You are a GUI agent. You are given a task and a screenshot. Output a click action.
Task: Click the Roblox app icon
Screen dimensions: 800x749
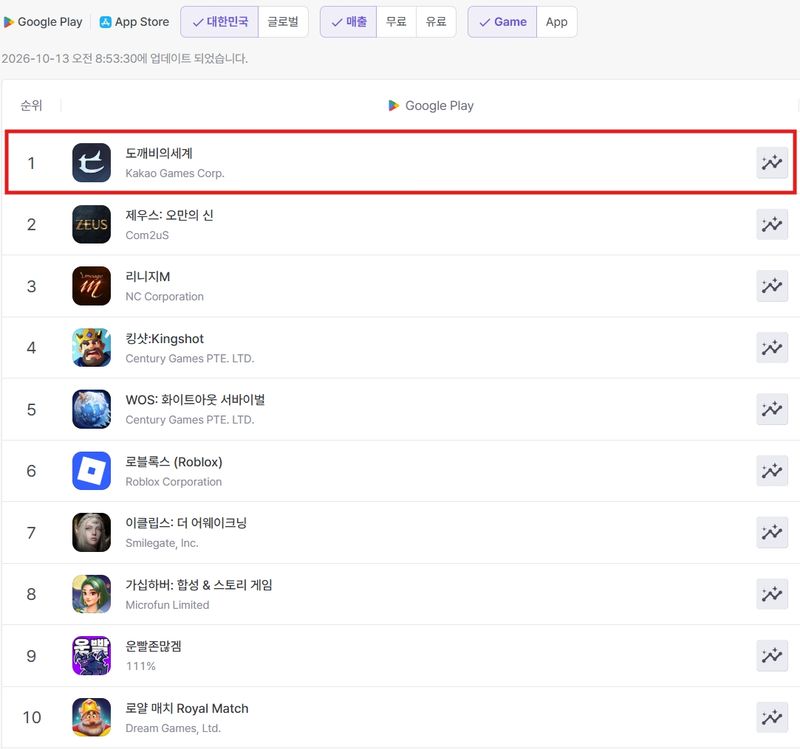click(91, 471)
